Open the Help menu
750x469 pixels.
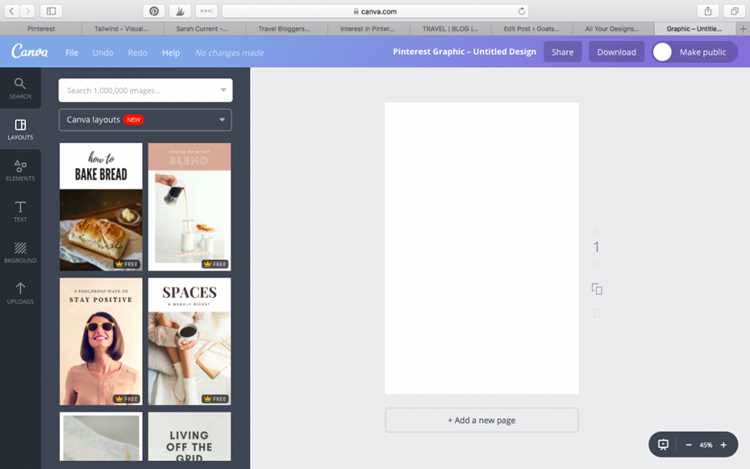171,53
